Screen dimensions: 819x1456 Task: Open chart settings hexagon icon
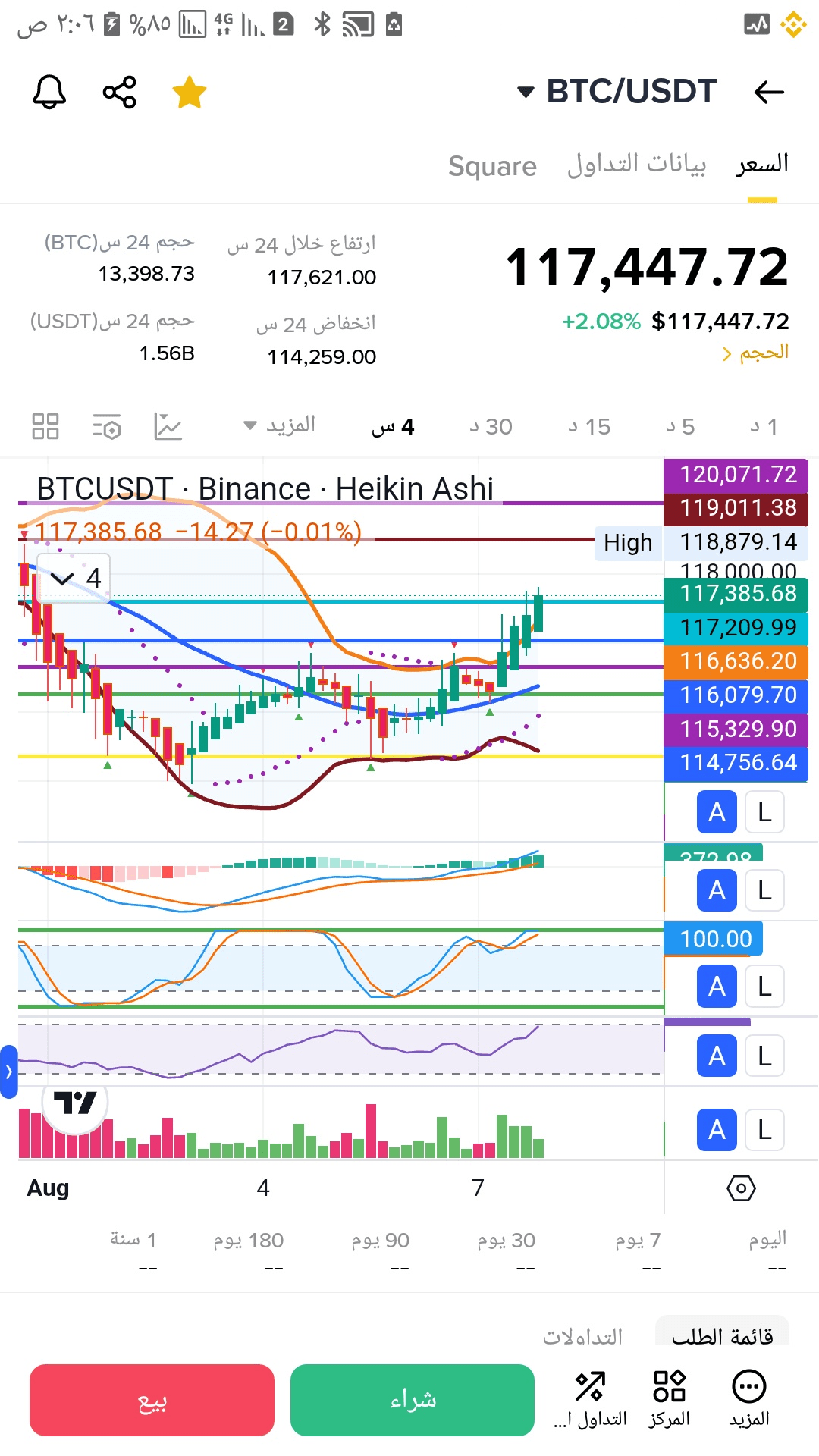point(741,1188)
